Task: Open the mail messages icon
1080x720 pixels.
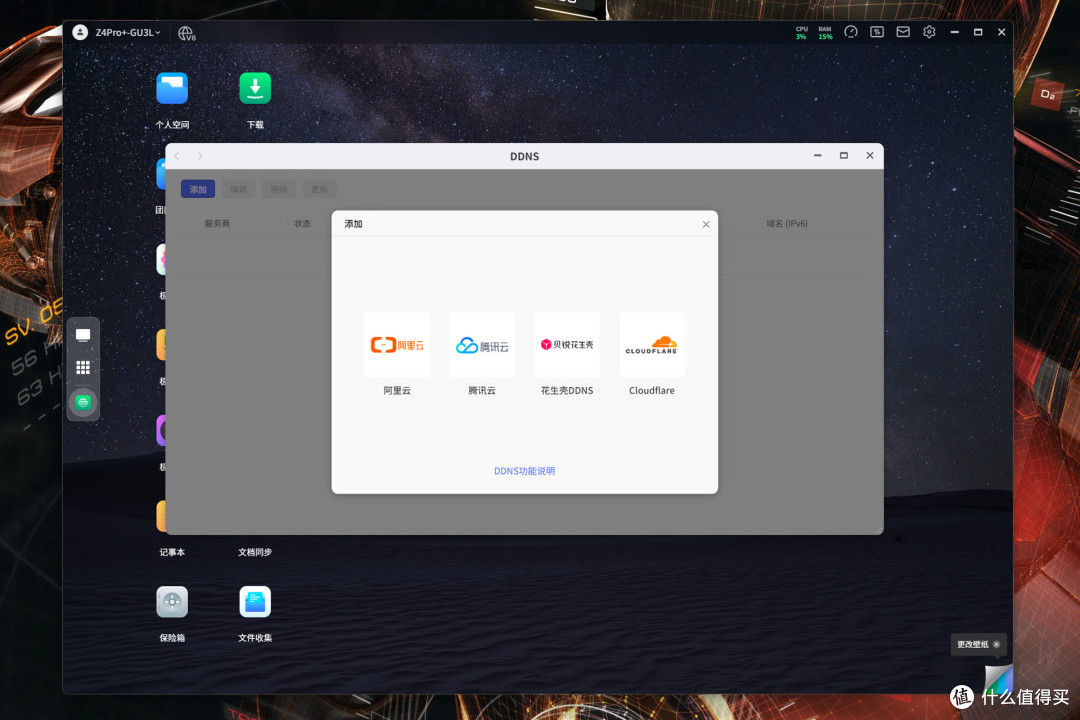Action: [903, 32]
